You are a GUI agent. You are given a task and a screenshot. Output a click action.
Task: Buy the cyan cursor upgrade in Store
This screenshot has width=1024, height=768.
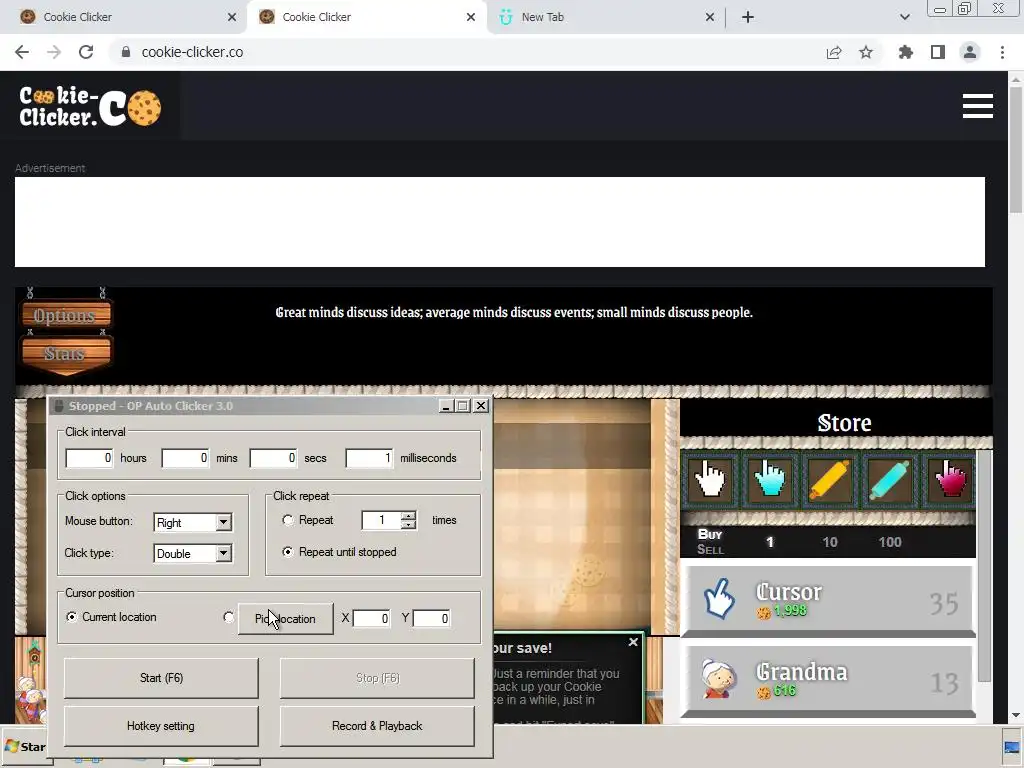pos(770,479)
